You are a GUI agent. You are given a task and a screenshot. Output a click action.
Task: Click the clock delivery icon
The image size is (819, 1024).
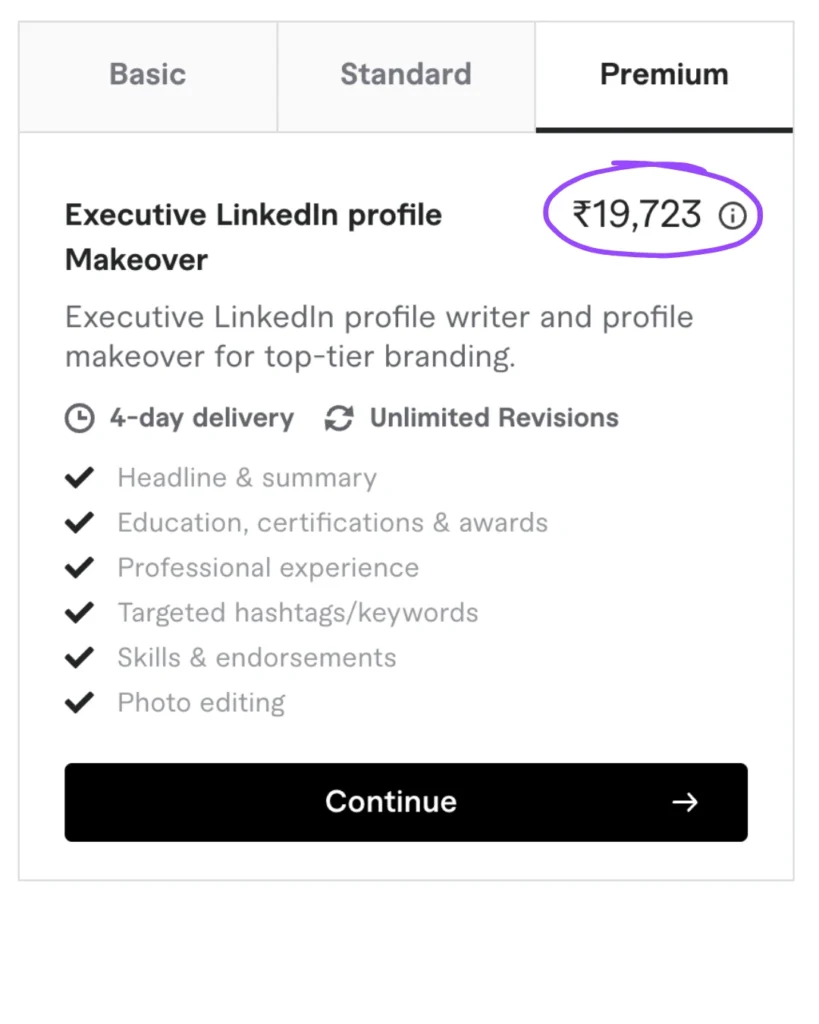click(x=80, y=418)
